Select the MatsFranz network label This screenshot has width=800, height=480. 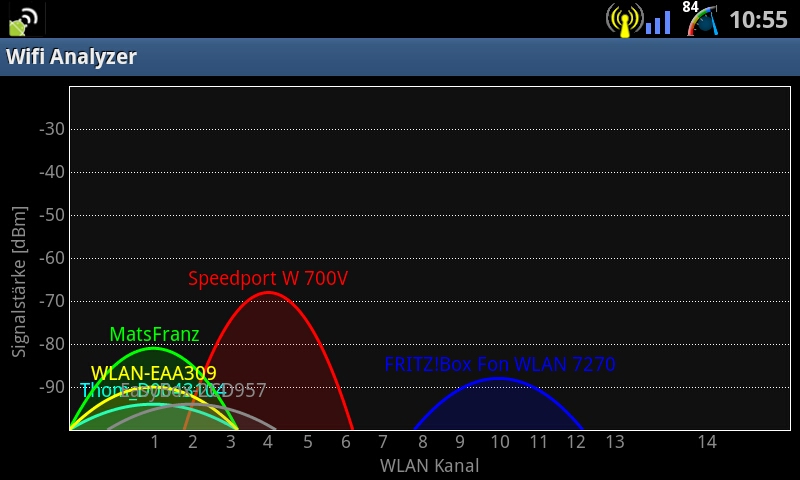(x=154, y=334)
